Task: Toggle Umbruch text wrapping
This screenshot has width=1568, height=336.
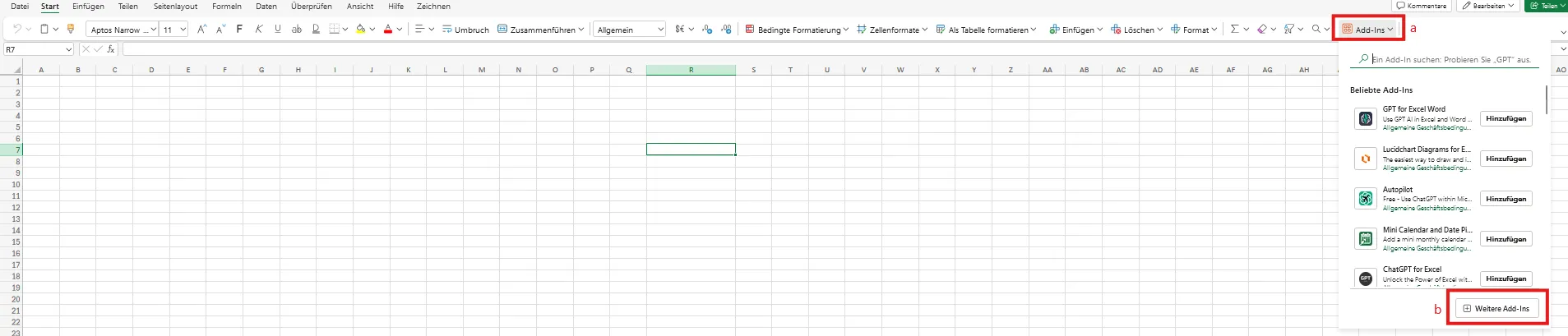Action: coord(465,30)
